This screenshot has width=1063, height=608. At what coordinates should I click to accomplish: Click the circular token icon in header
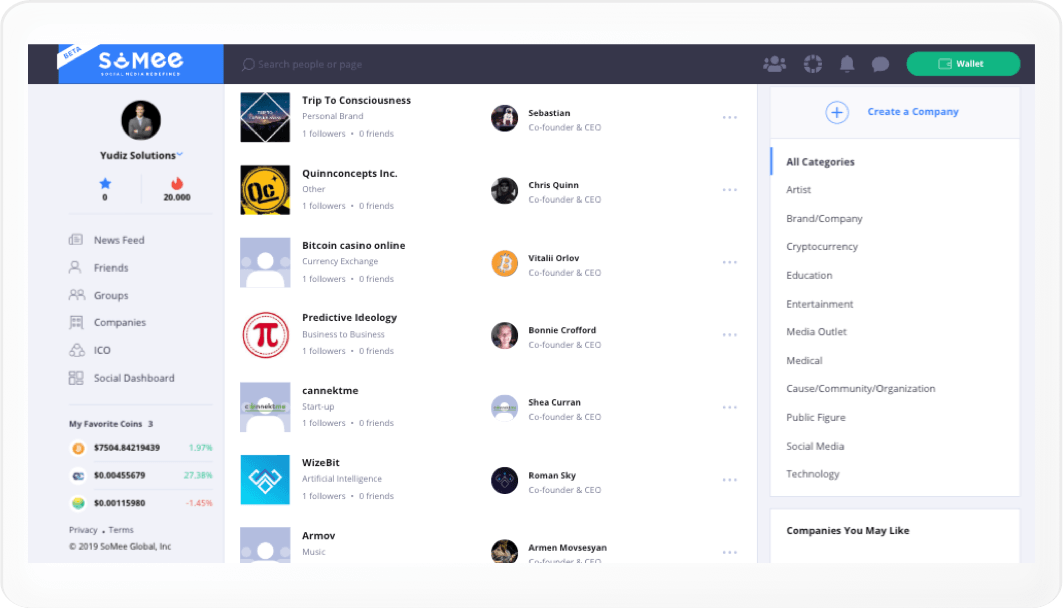pyautogui.click(x=812, y=64)
